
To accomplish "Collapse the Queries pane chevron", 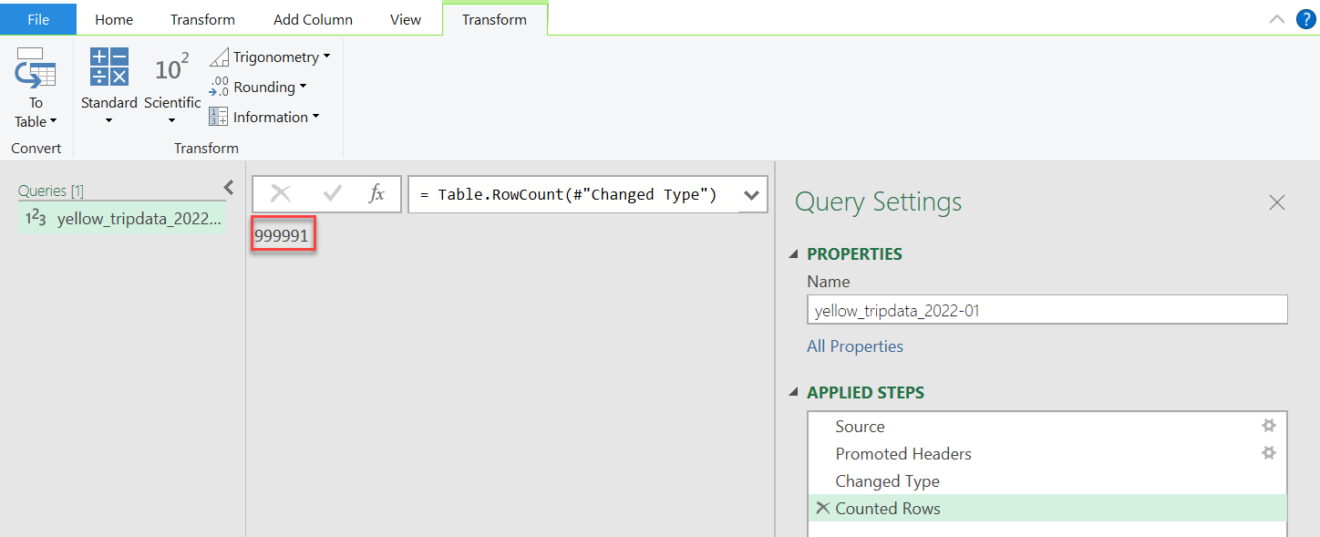I will tap(228, 187).
